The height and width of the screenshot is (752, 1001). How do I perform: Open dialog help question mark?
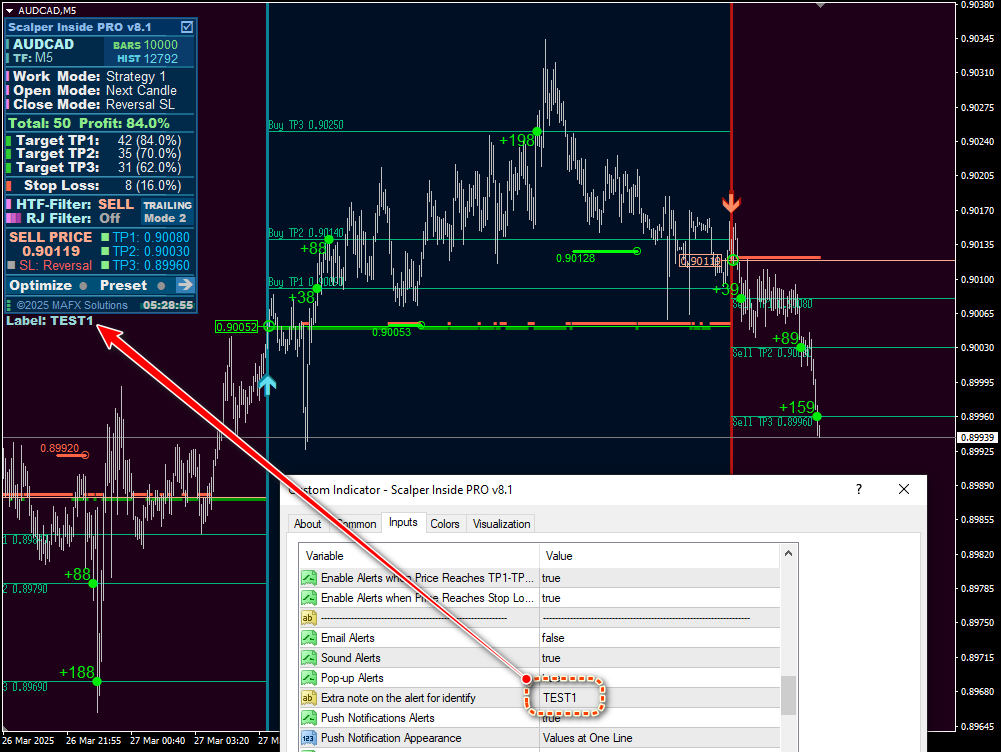click(859, 490)
